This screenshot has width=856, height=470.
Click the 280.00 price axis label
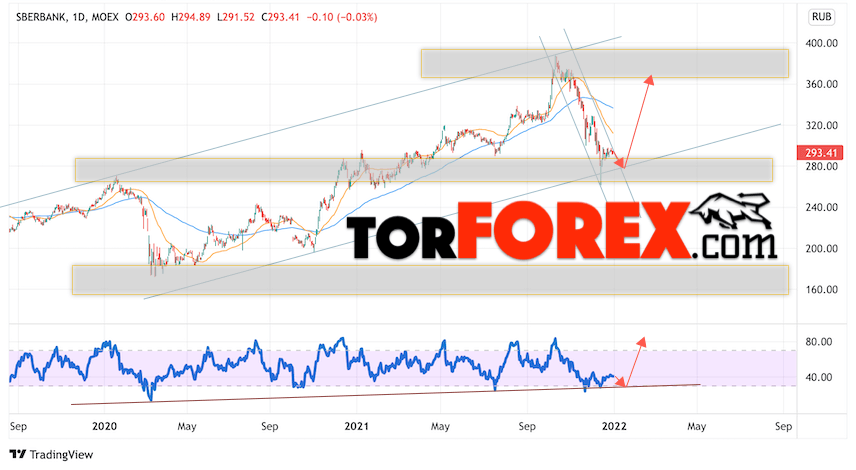[822, 166]
